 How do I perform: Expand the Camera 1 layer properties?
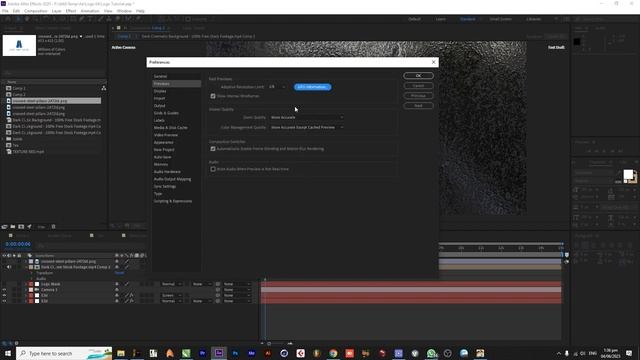coord(26,290)
